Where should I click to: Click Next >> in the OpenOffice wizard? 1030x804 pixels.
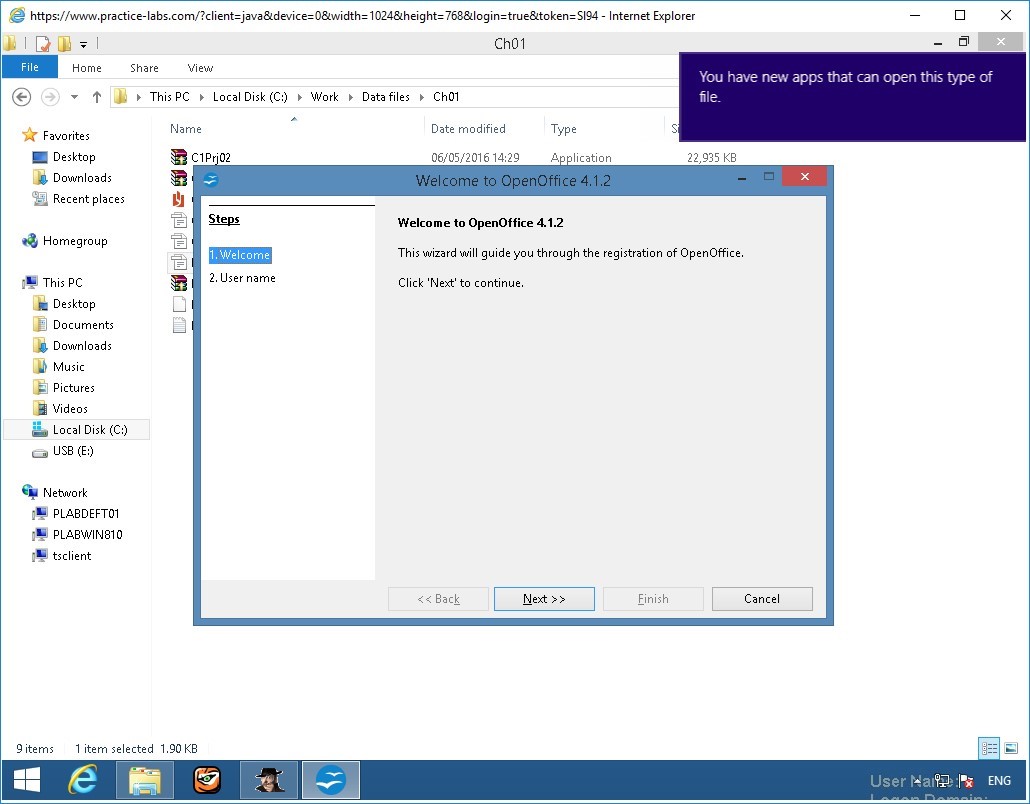544,598
